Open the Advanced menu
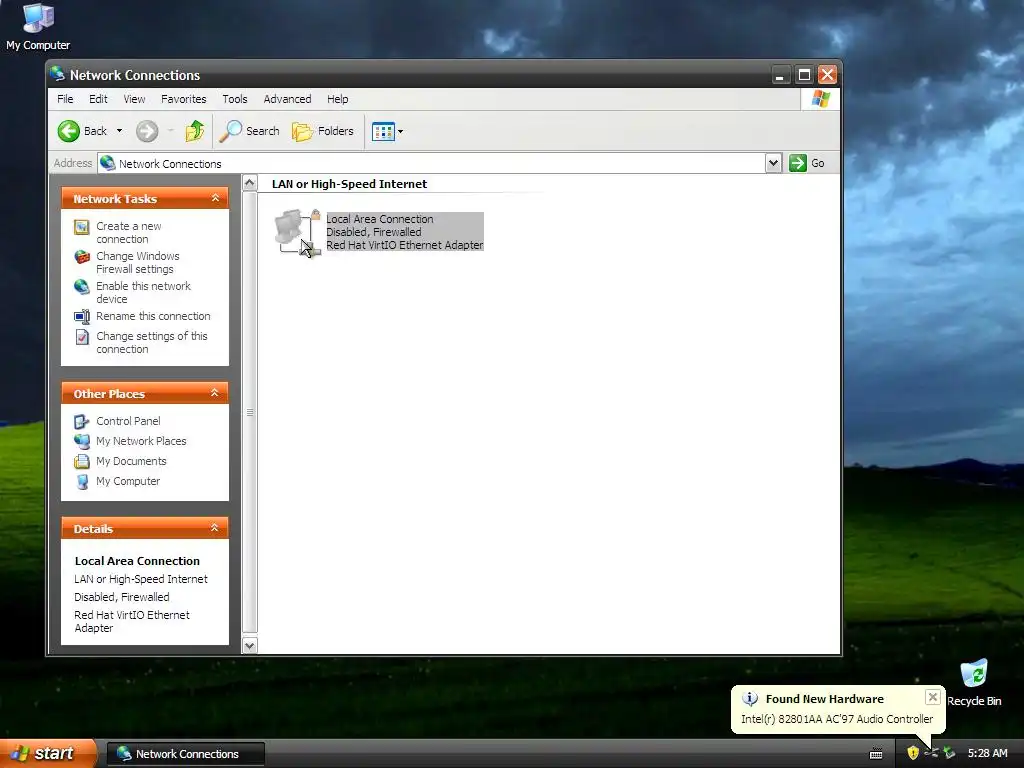The image size is (1024, 768). click(287, 99)
